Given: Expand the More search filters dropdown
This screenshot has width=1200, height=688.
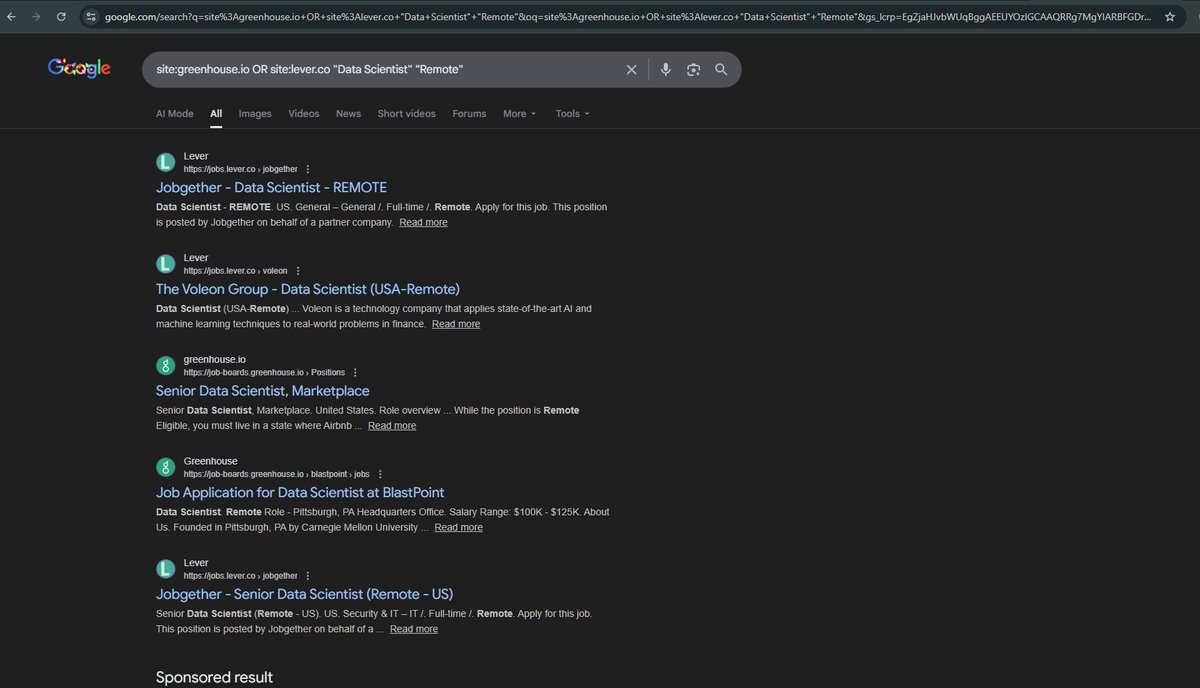Looking at the screenshot, I should tap(519, 114).
